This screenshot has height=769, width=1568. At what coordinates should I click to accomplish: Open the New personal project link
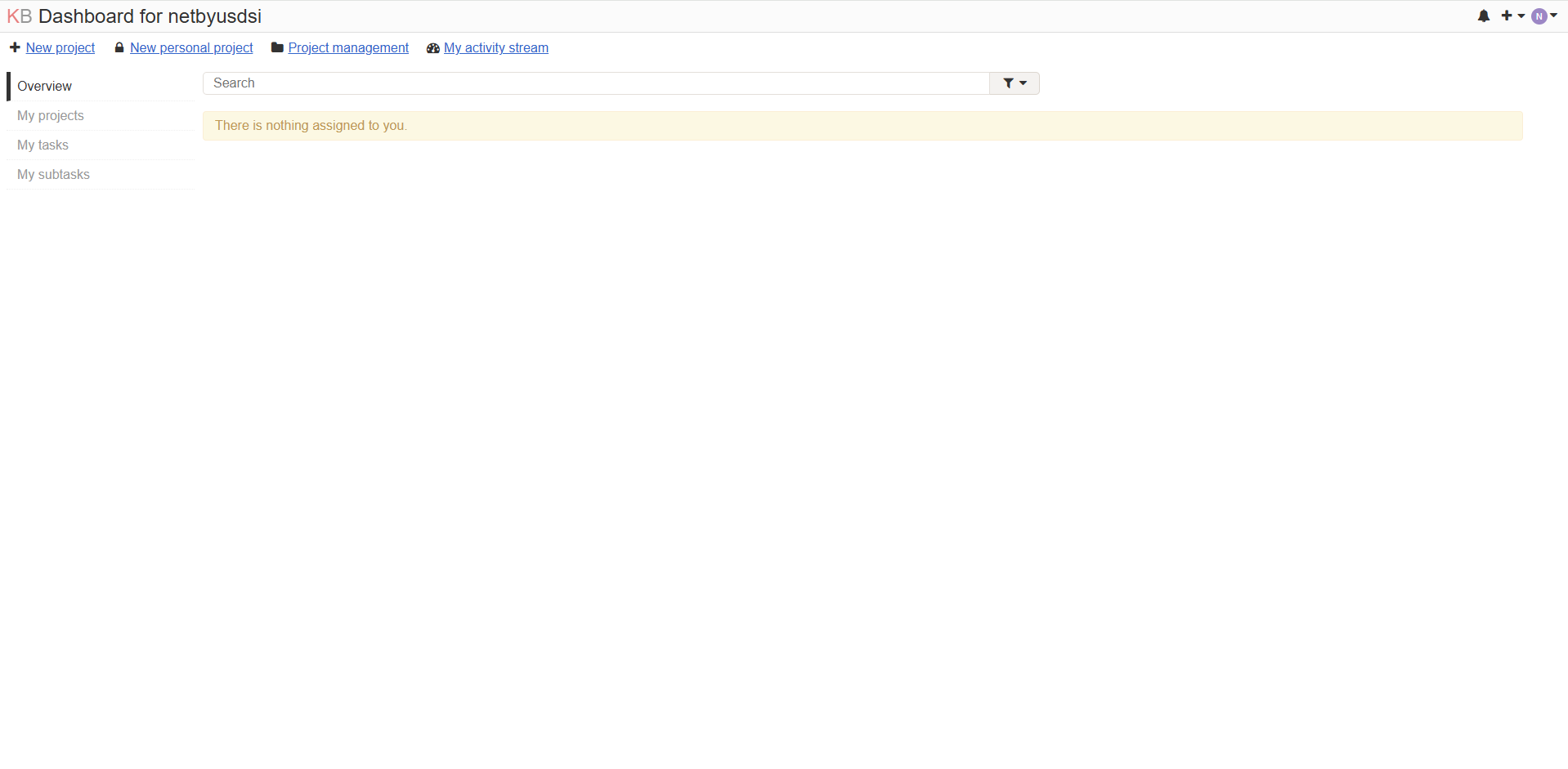tap(191, 47)
